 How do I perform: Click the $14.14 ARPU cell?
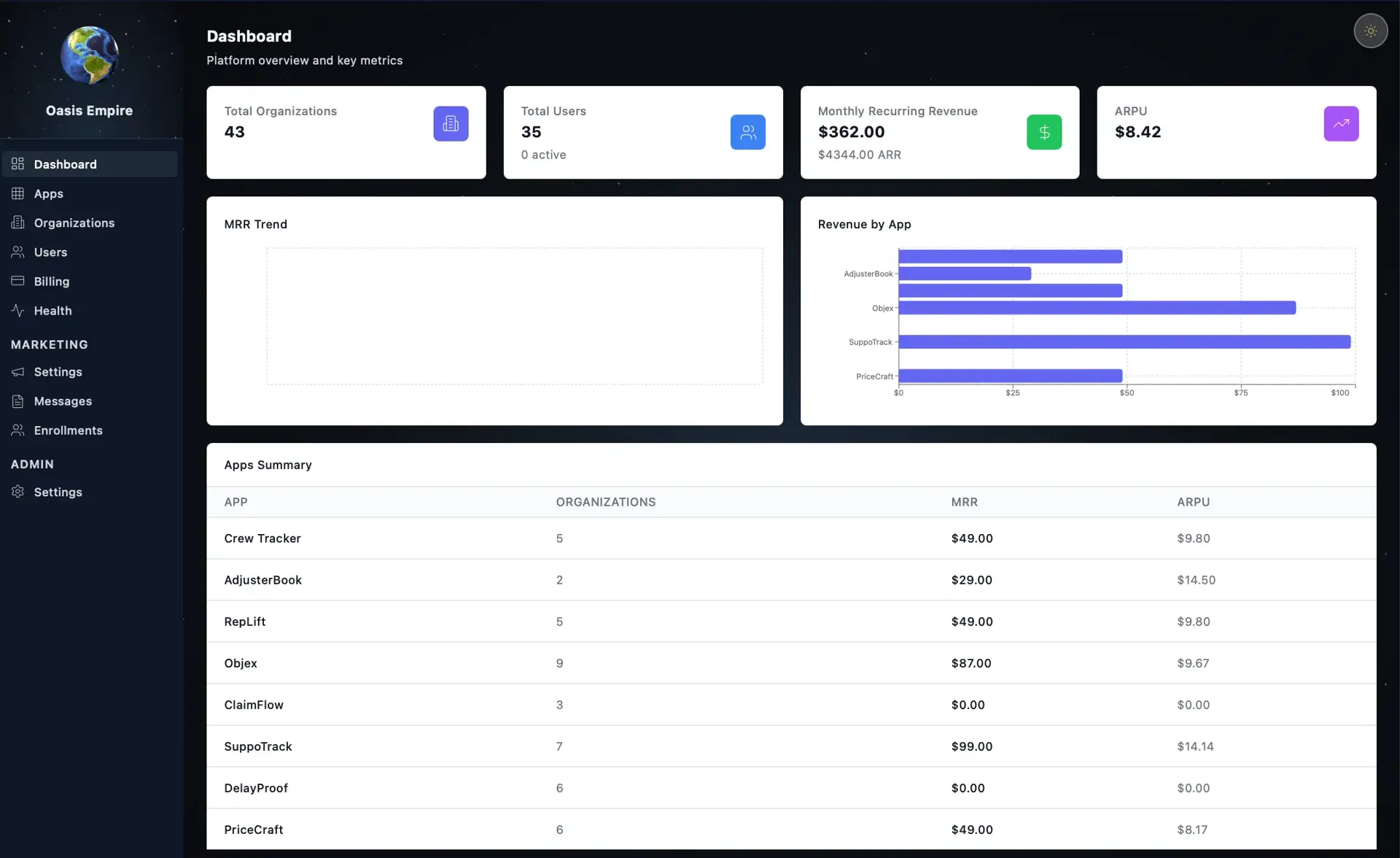pyautogui.click(x=1195, y=746)
